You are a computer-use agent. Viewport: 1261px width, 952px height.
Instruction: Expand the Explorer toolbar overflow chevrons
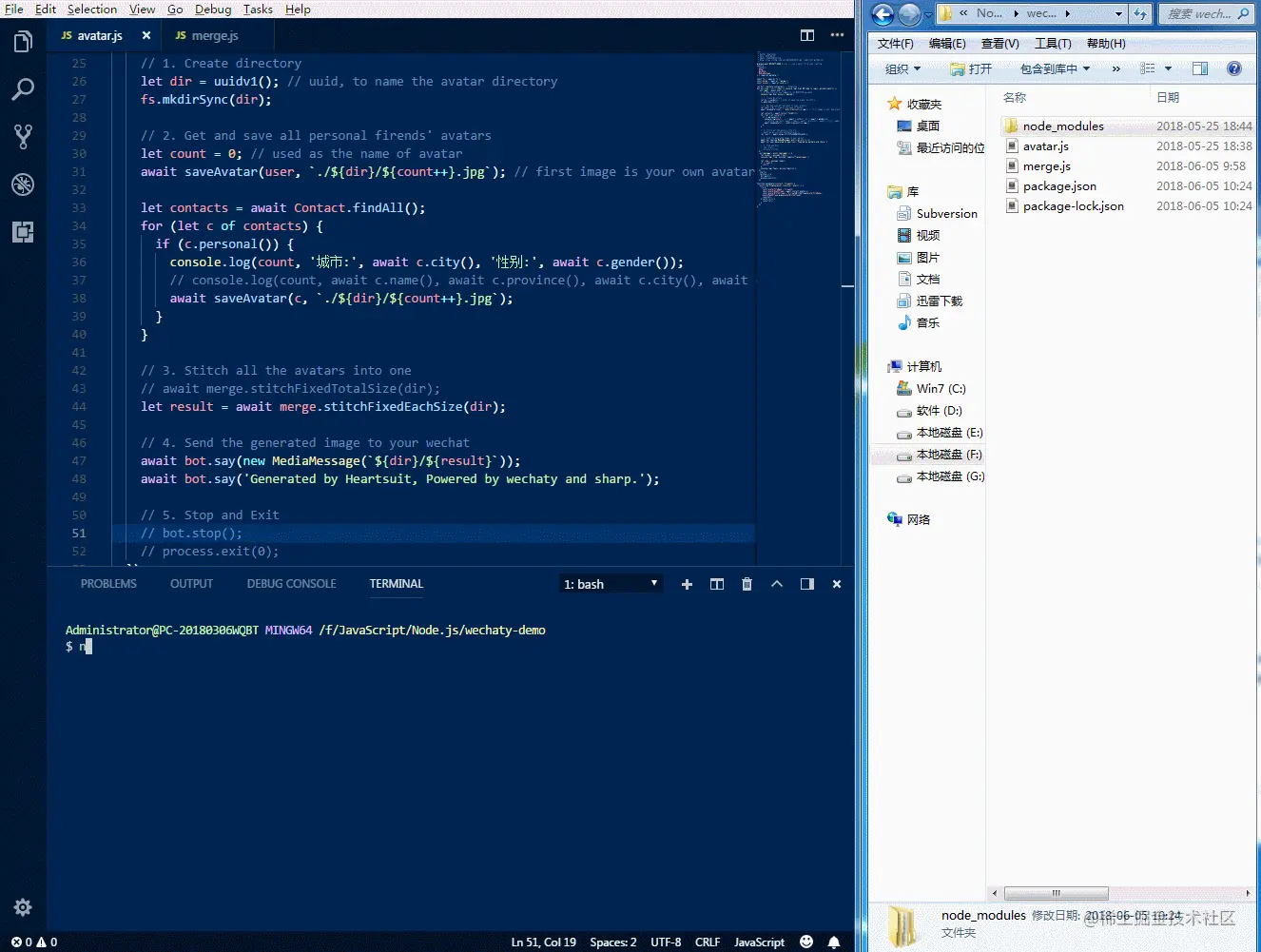pyautogui.click(x=1116, y=68)
